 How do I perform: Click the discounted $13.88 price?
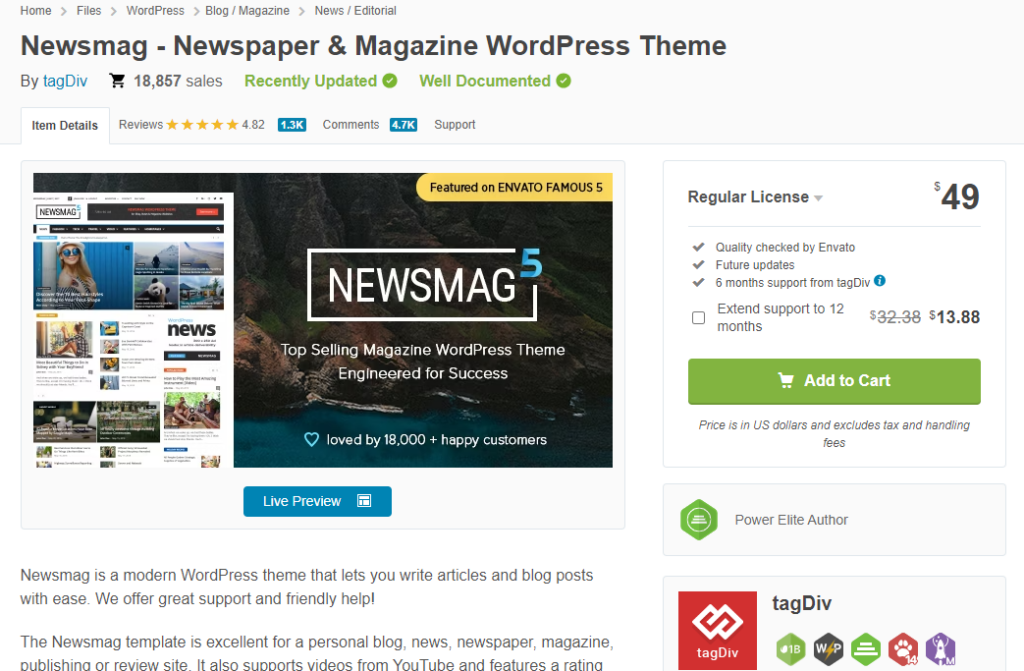(x=955, y=318)
